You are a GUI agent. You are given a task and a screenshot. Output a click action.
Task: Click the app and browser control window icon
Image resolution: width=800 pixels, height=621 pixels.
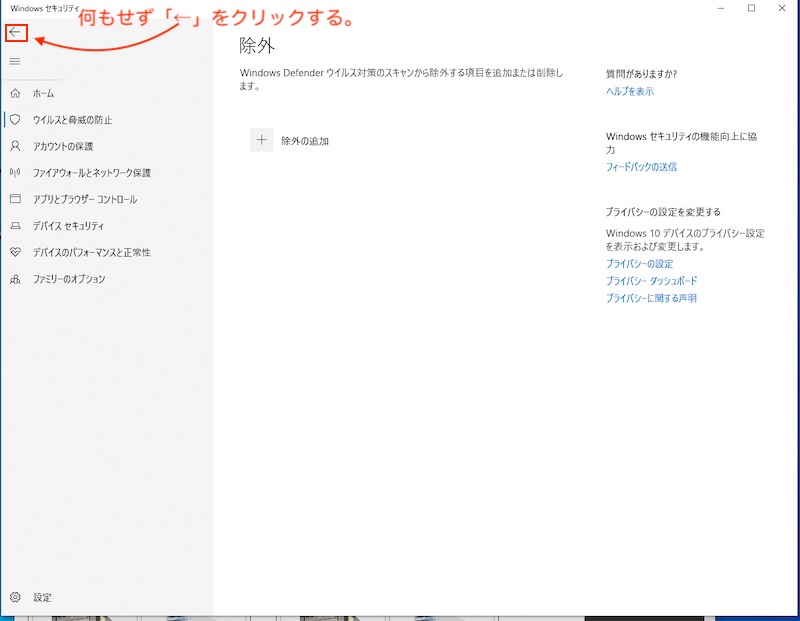click(15, 199)
